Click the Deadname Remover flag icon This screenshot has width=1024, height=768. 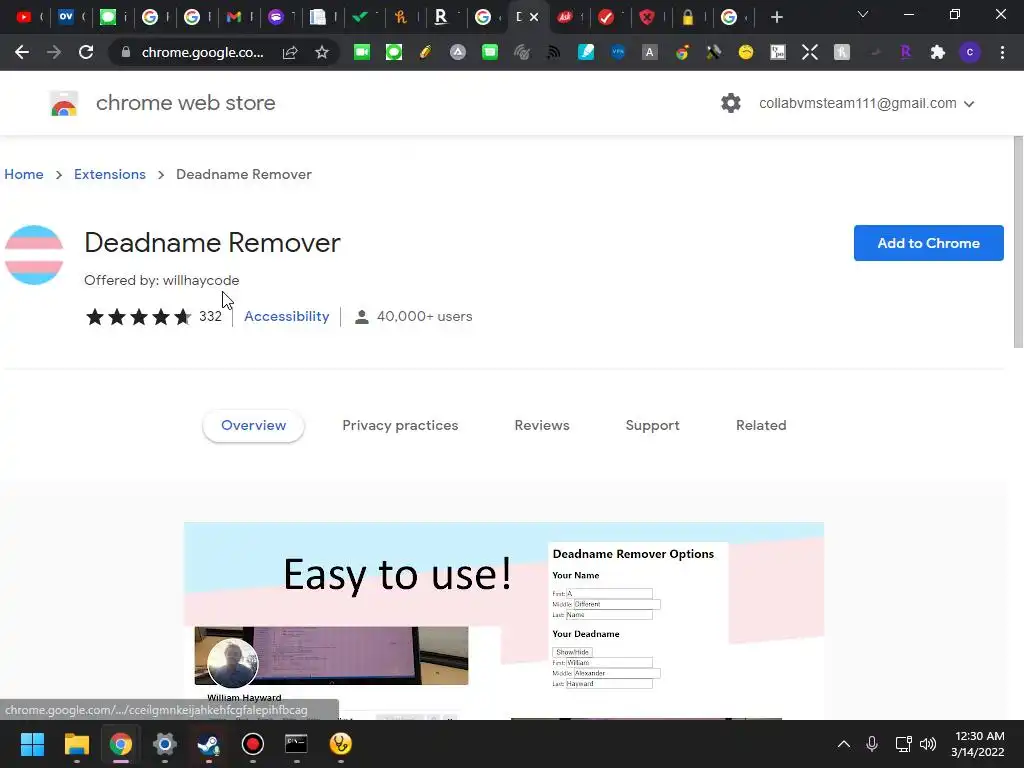click(x=34, y=255)
